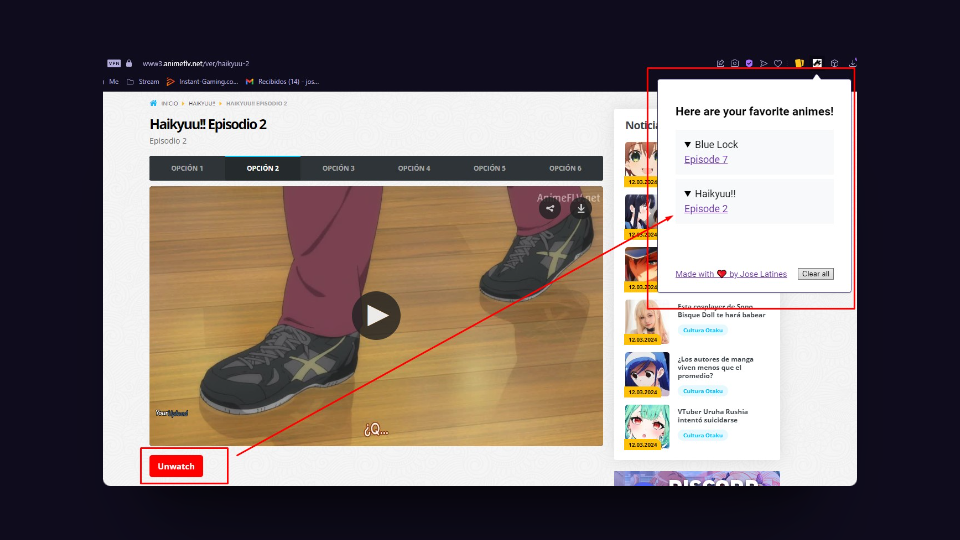960x540 pixels.
Task: Collapse the Blue Lock entry
Action: coord(688,145)
